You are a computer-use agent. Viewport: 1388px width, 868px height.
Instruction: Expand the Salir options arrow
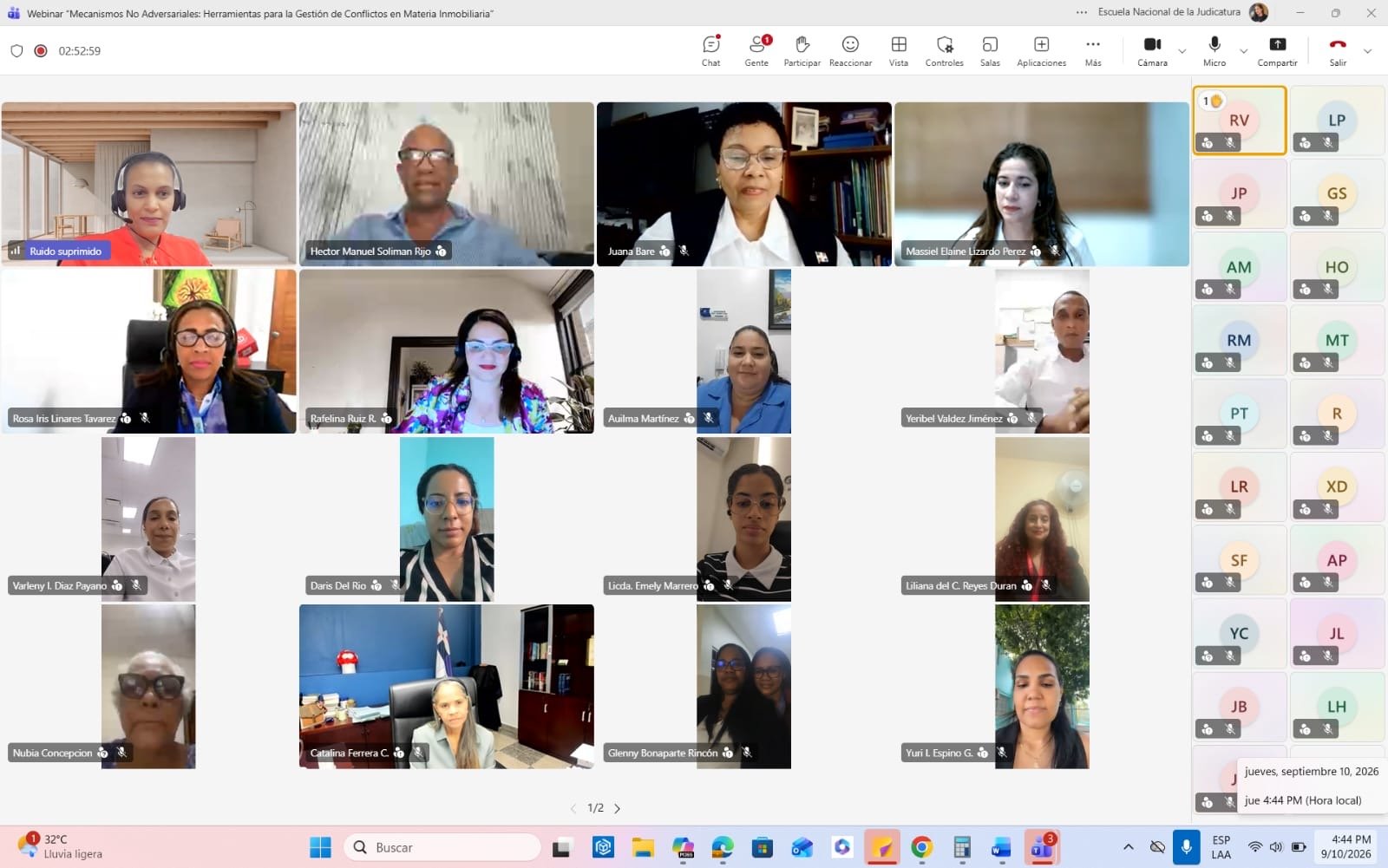1367,51
